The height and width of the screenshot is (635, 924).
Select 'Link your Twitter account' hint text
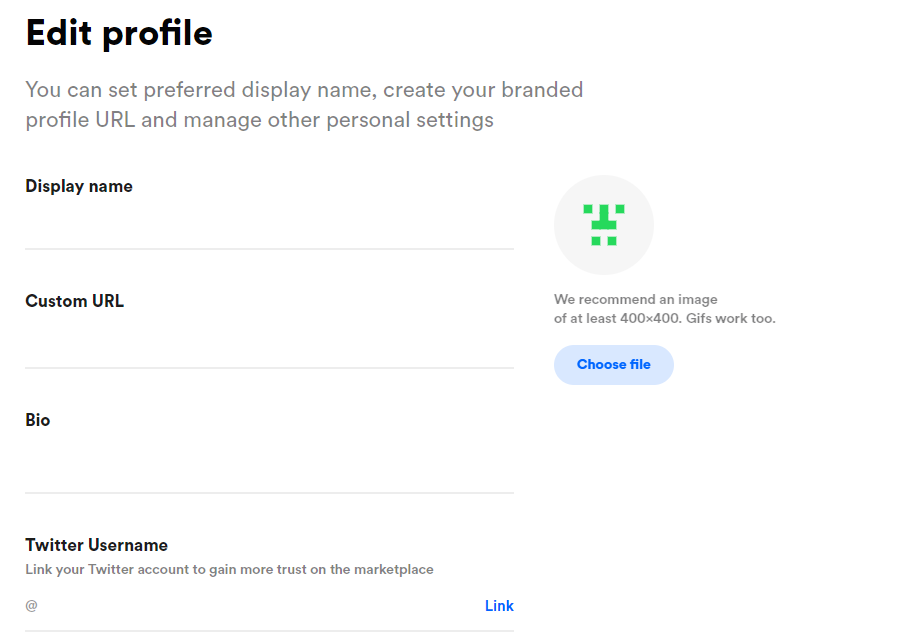tap(229, 570)
